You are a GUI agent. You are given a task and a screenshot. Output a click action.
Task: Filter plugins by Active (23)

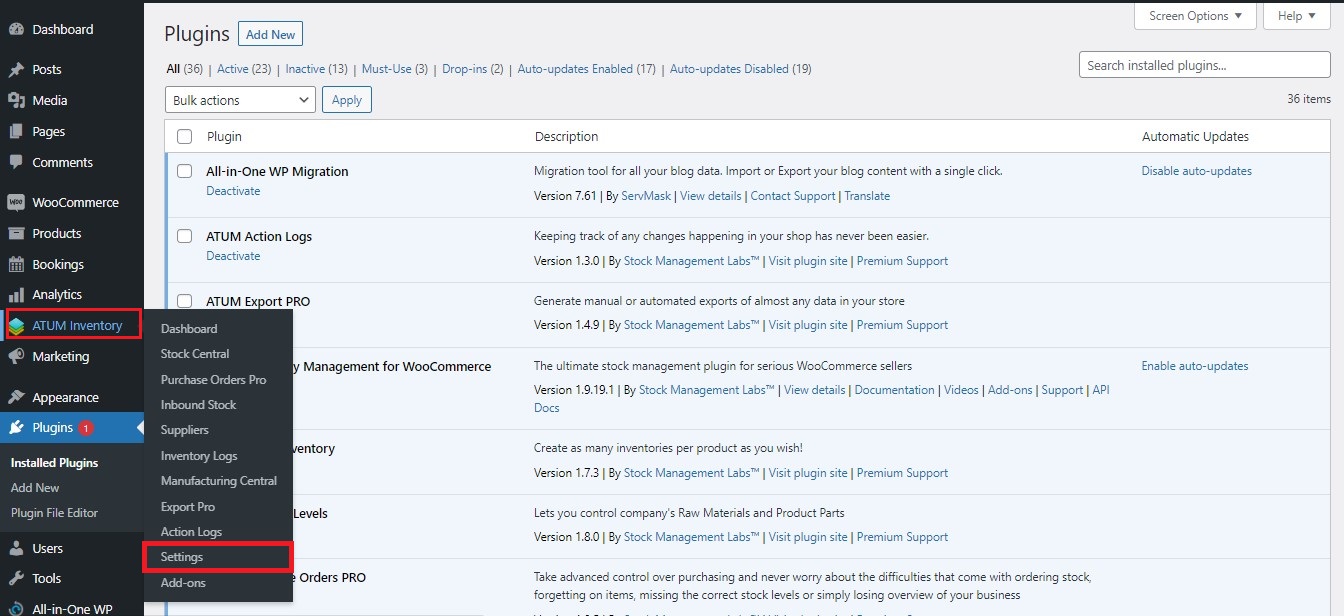pos(244,69)
